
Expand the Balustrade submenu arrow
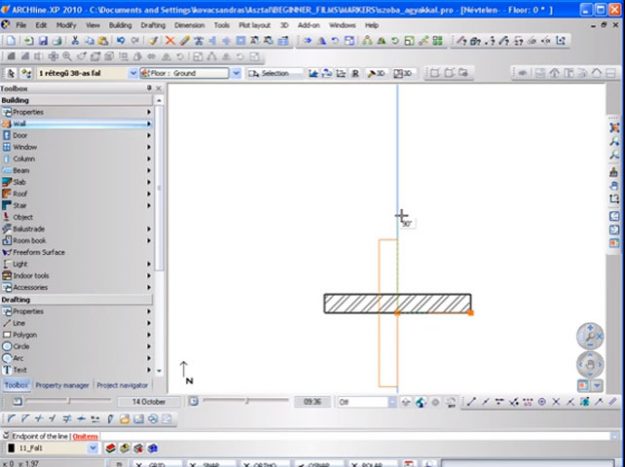[149, 229]
